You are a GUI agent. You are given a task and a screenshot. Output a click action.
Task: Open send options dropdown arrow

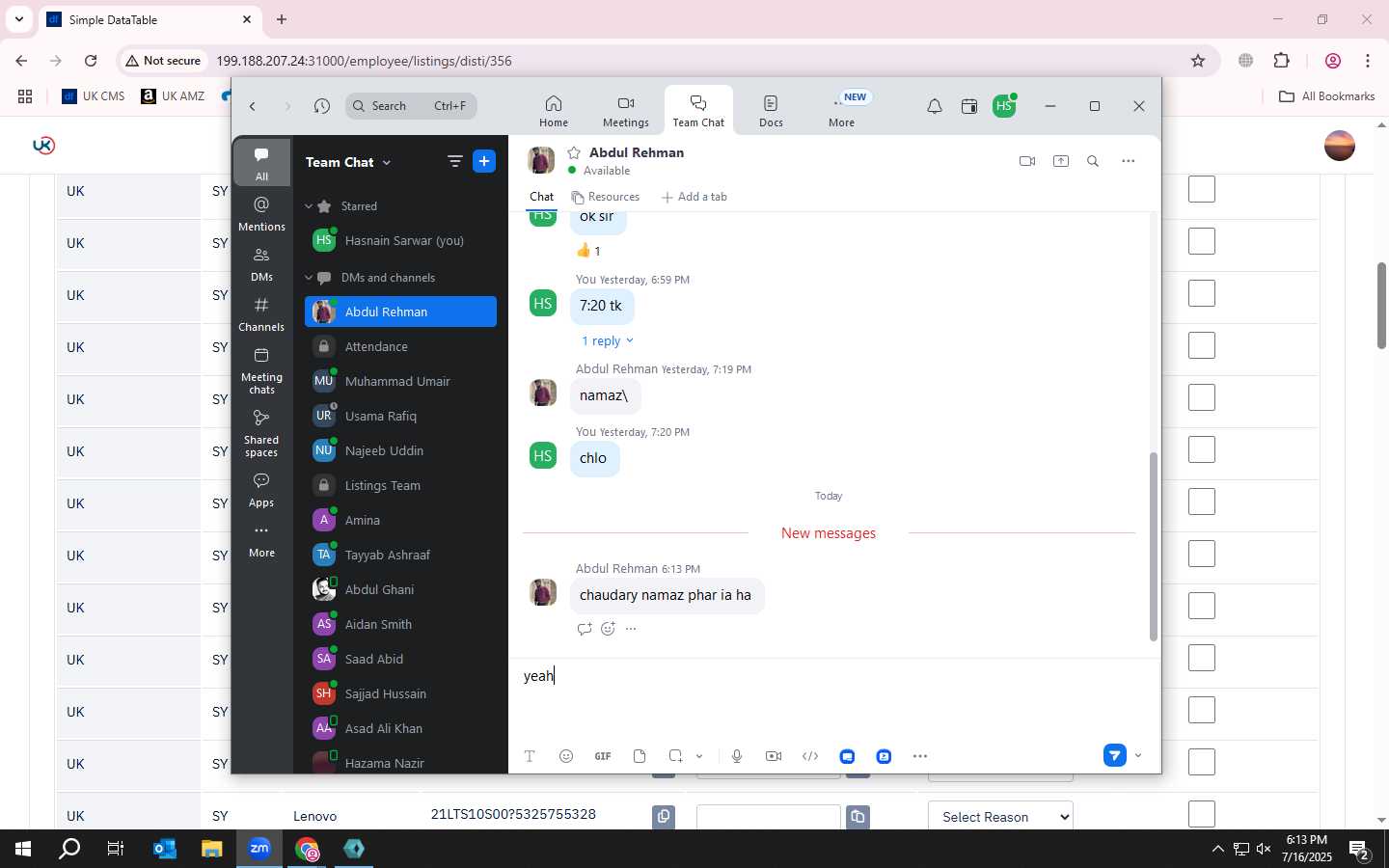(1138, 756)
